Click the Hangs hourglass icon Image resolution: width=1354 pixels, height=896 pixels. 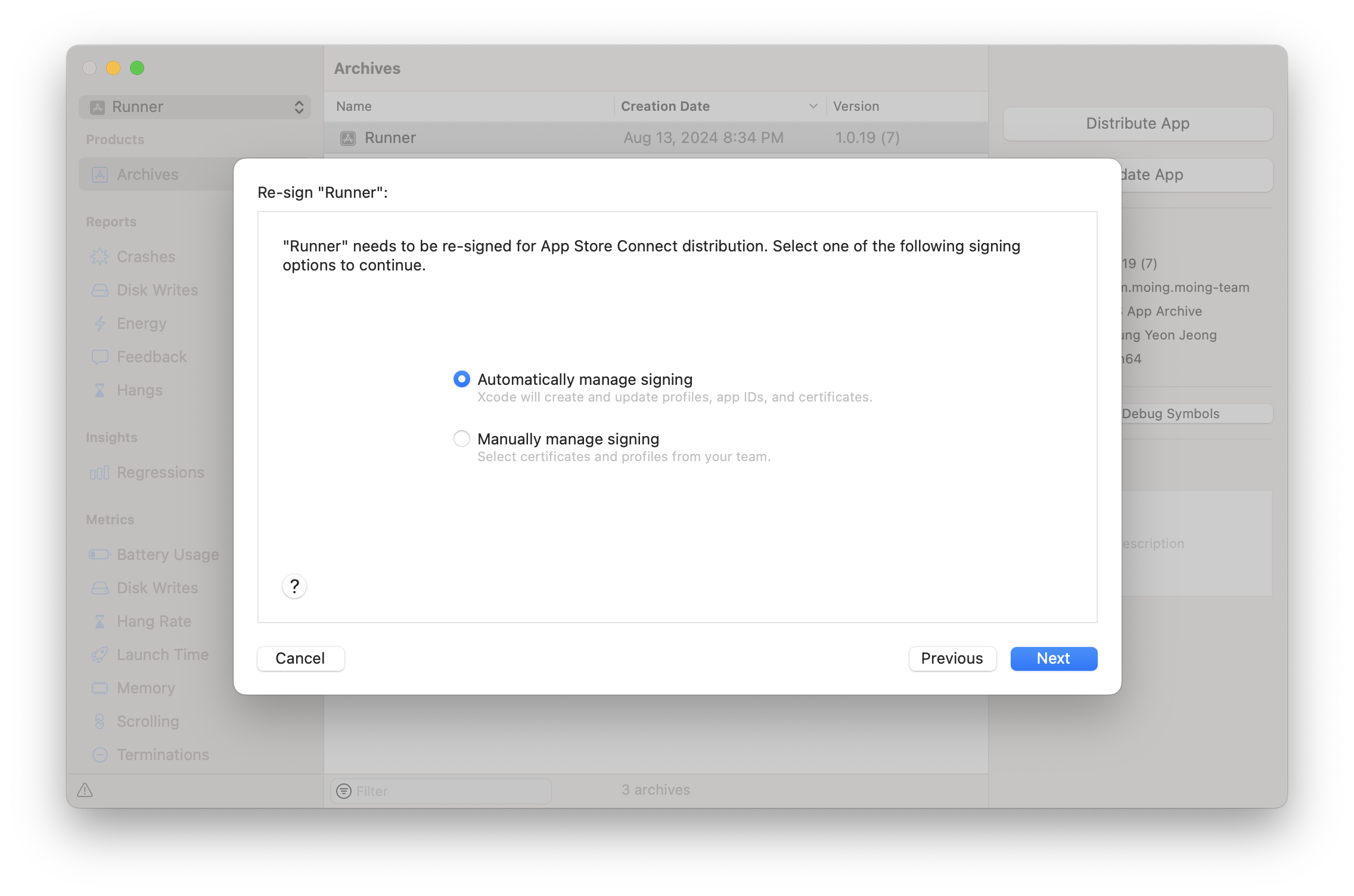pyautogui.click(x=100, y=390)
